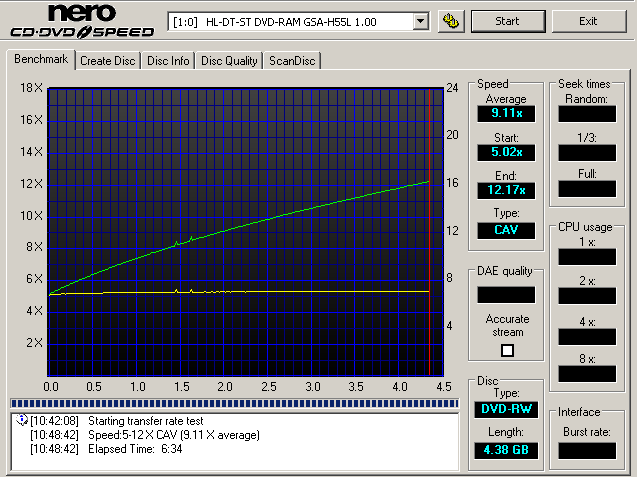This screenshot has height=477, width=637.
Task: Open the Create Disc tab
Action: (108, 61)
